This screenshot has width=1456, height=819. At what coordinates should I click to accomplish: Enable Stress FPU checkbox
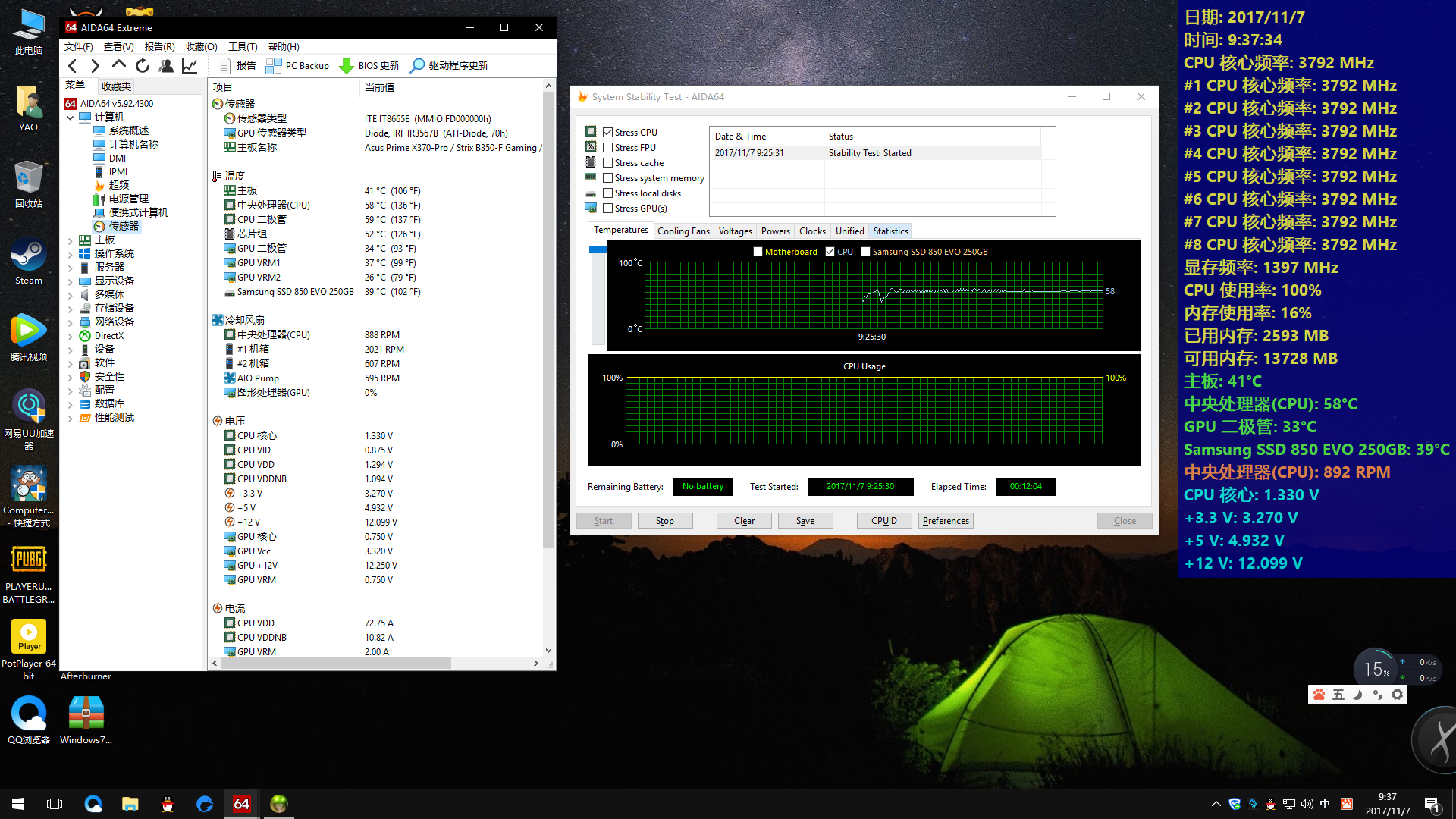tap(607, 148)
